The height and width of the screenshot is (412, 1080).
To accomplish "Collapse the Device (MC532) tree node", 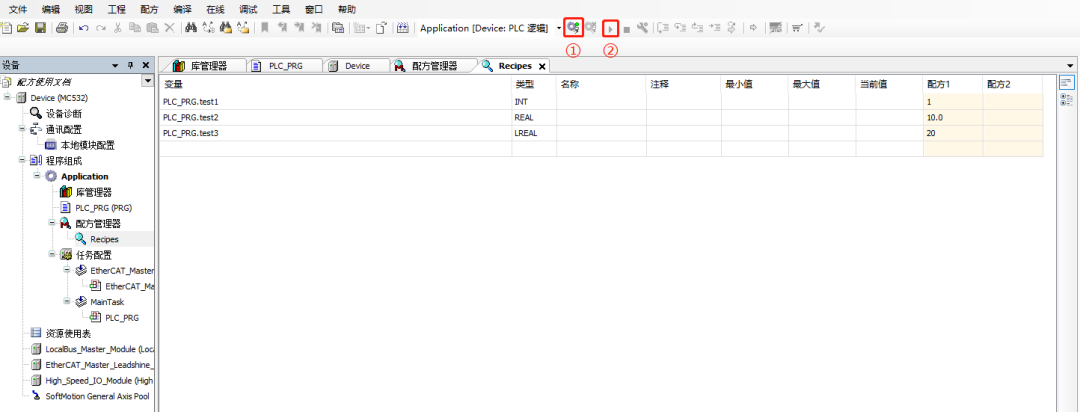I will coord(7,98).
